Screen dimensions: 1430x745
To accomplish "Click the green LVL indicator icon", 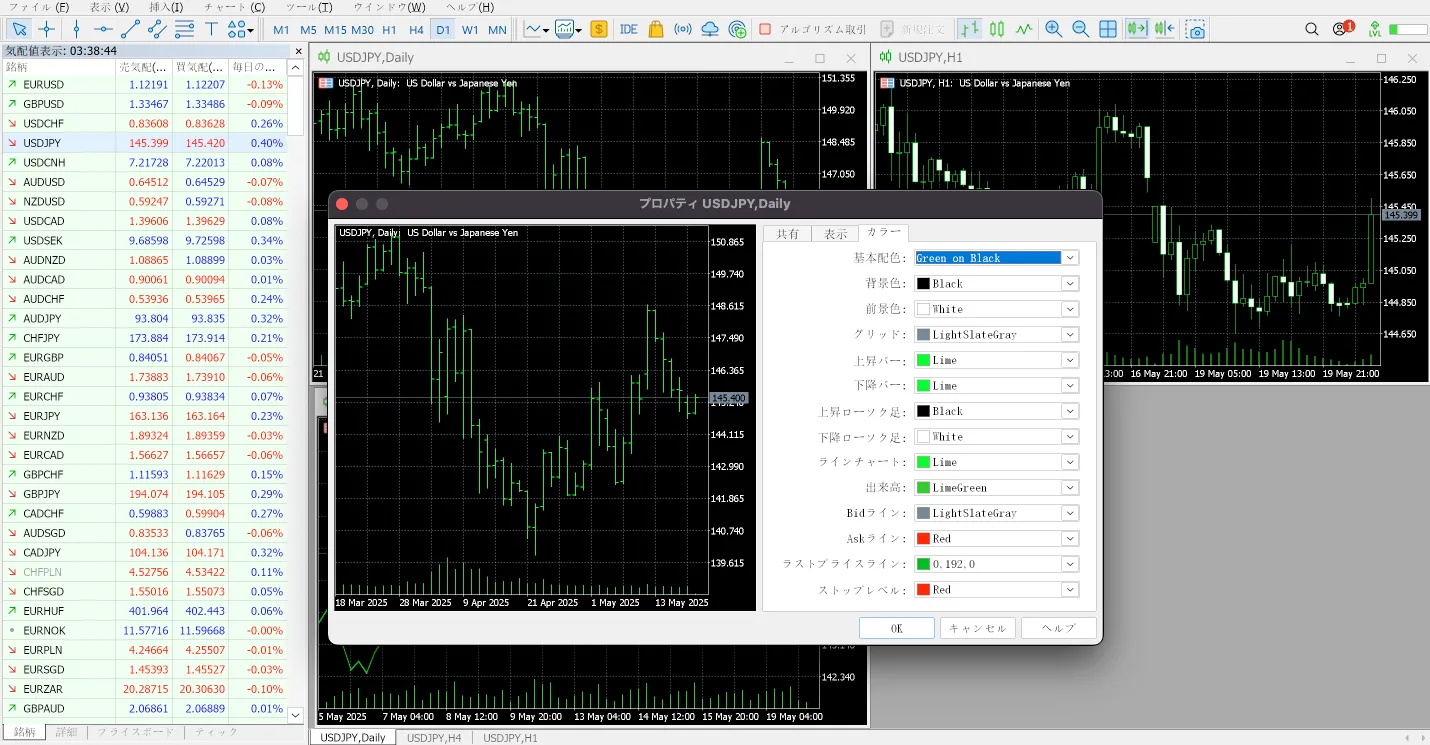I will [x=1375, y=29].
